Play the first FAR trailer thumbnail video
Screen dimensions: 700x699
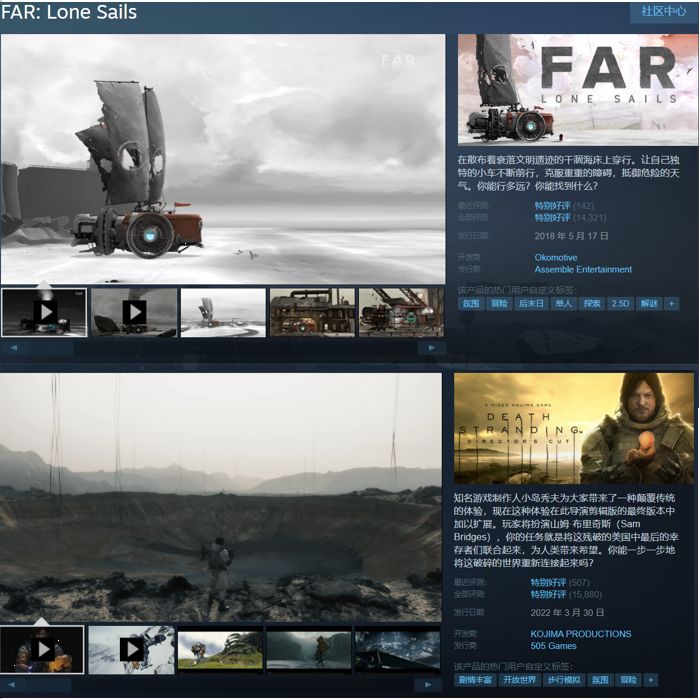[44, 312]
